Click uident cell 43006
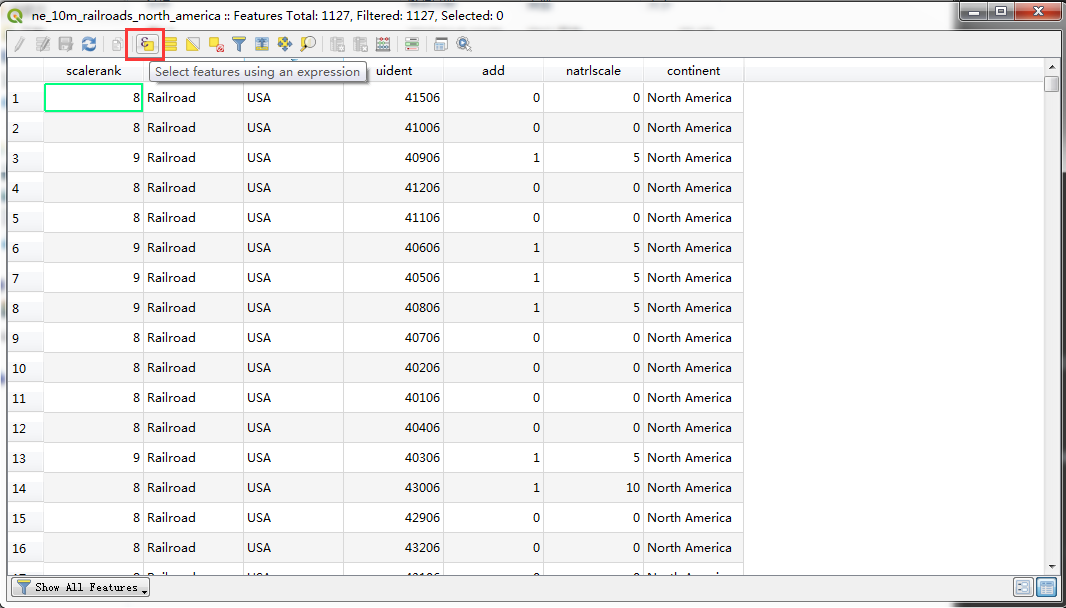The height and width of the screenshot is (608, 1066). (x=394, y=488)
